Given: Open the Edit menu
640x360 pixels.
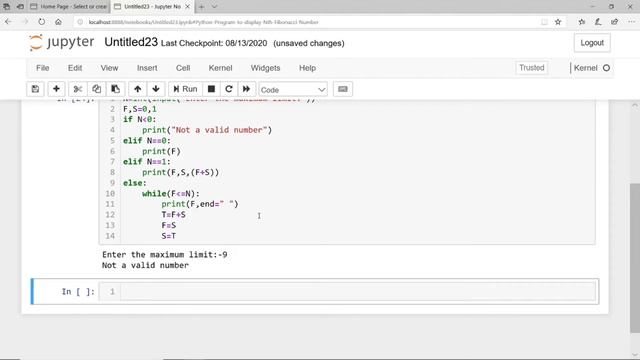Looking at the screenshot, I should click(x=75, y=68).
